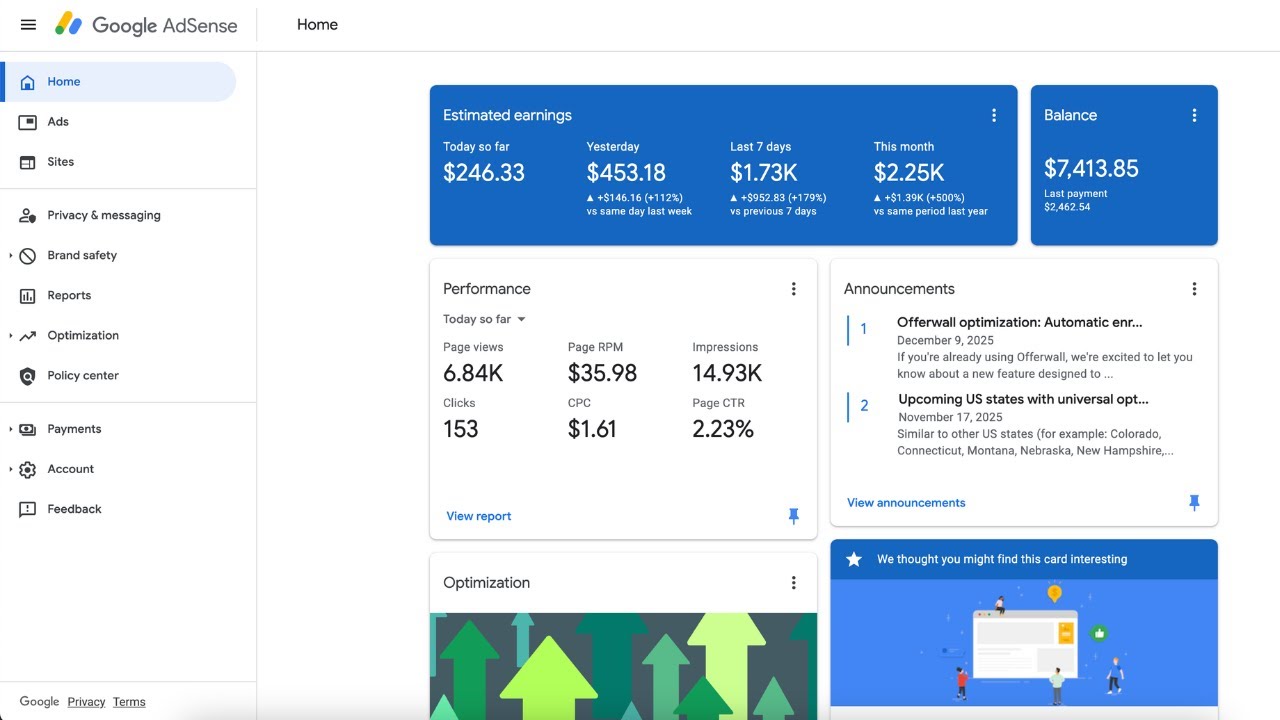Click Today so far earnings $246.33
Screen dimensions: 1280x720
(484, 172)
